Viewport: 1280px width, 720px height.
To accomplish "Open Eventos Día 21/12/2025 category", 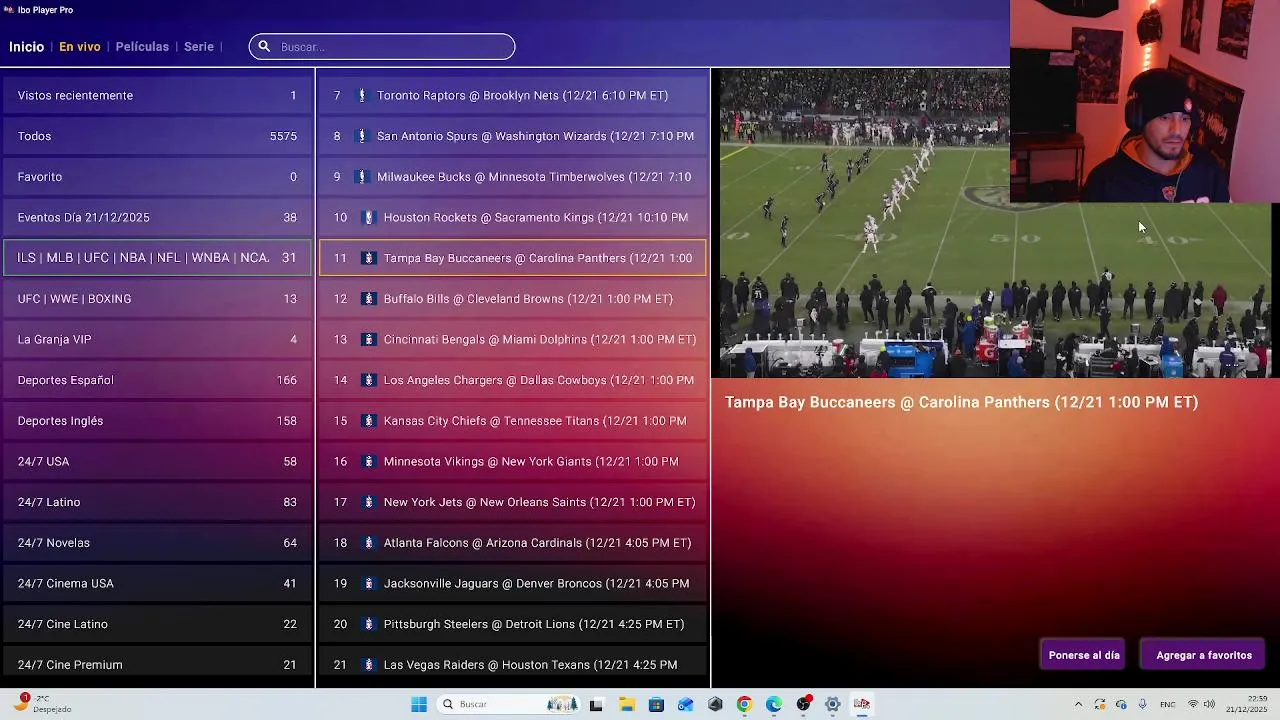I will [157, 218].
